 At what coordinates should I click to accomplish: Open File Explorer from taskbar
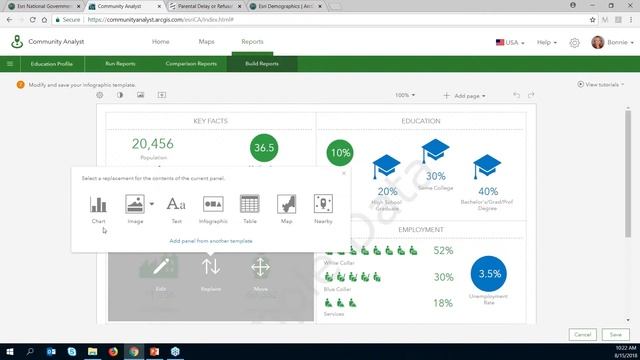pyautogui.click(x=93, y=351)
